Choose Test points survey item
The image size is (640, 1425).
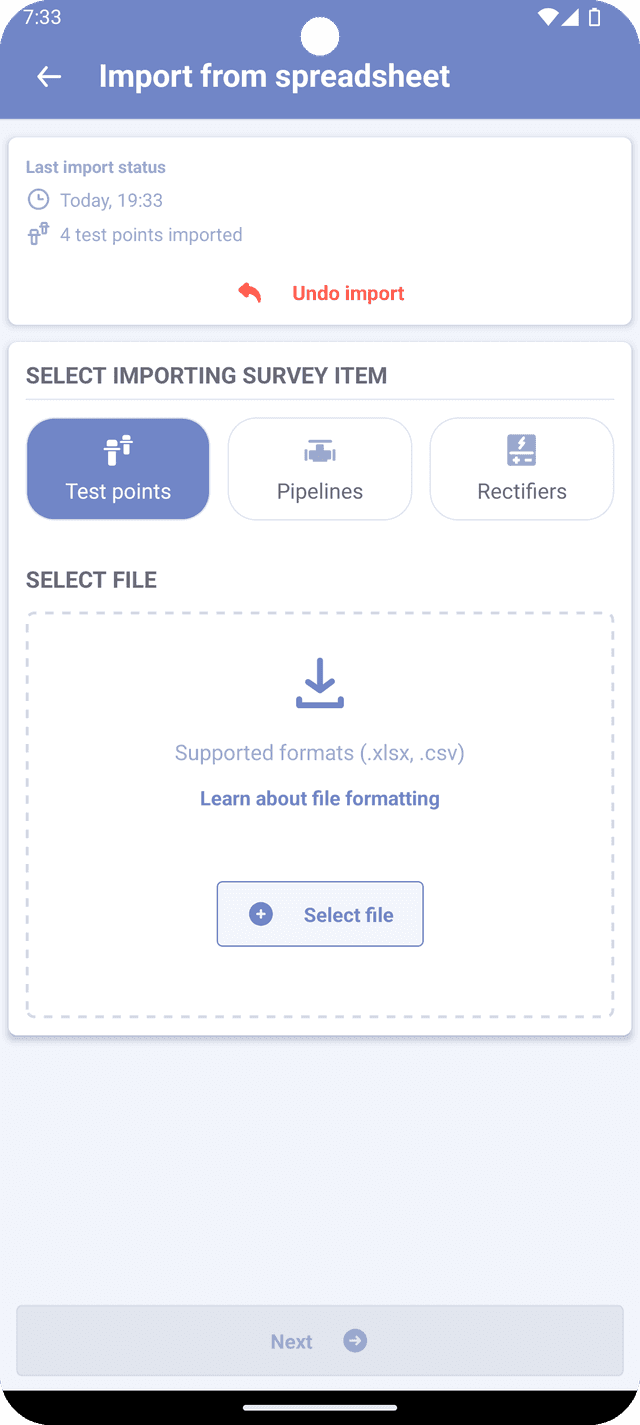tap(118, 469)
